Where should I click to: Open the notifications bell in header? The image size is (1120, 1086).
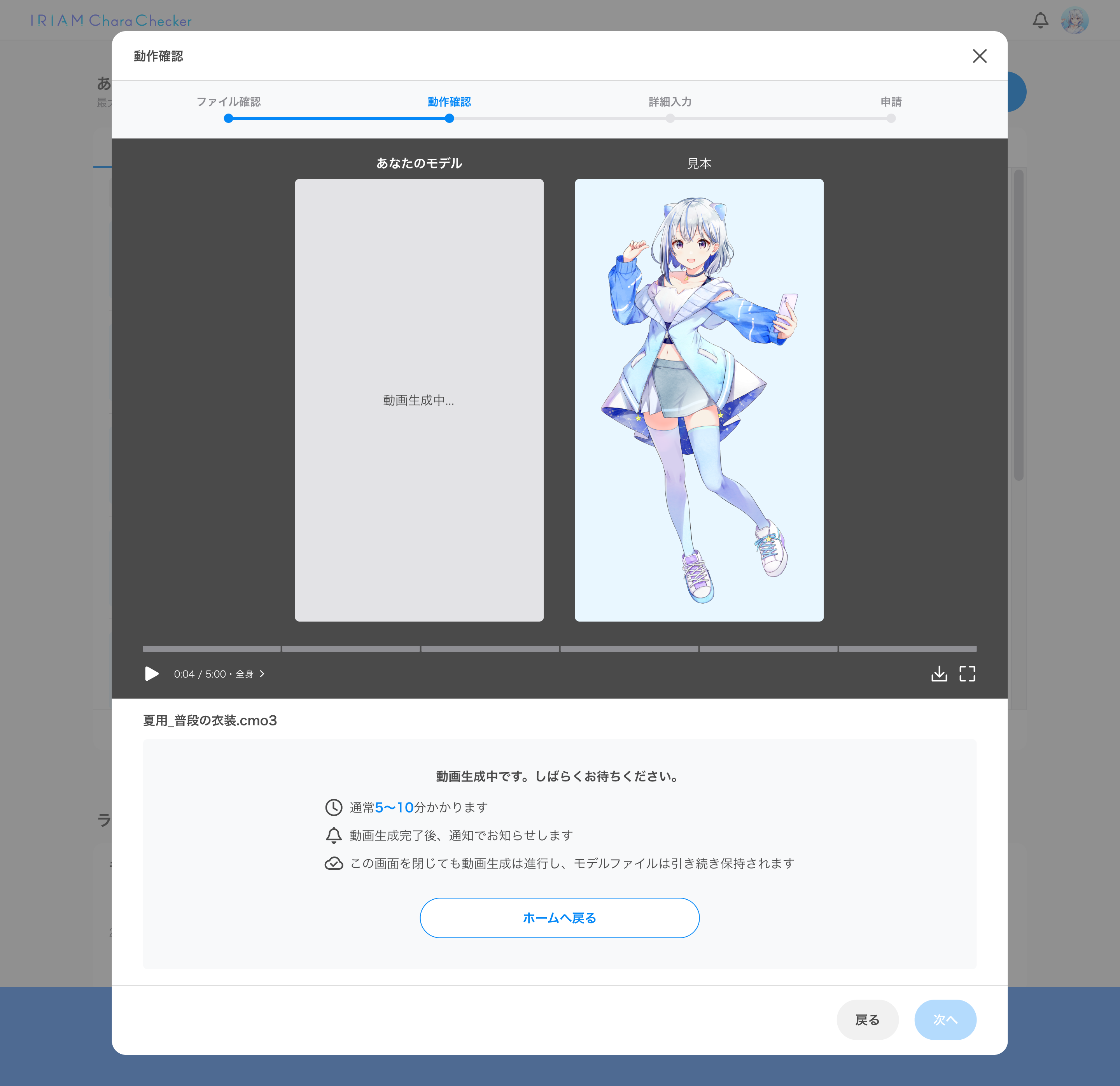point(1040,21)
